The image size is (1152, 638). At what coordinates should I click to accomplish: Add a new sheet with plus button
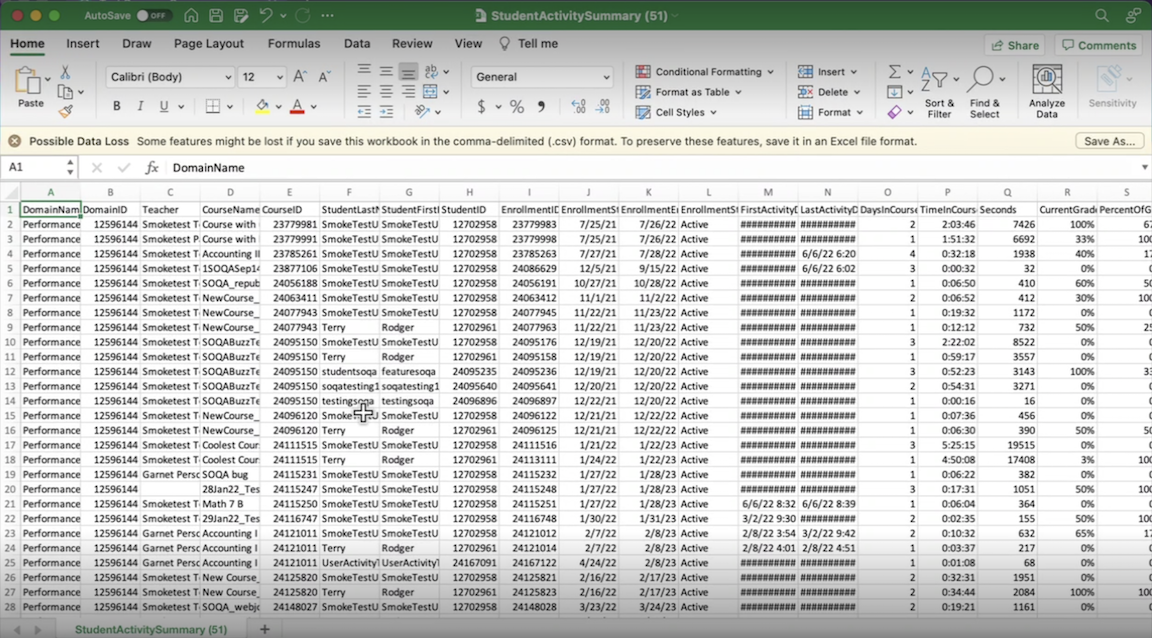(264, 629)
